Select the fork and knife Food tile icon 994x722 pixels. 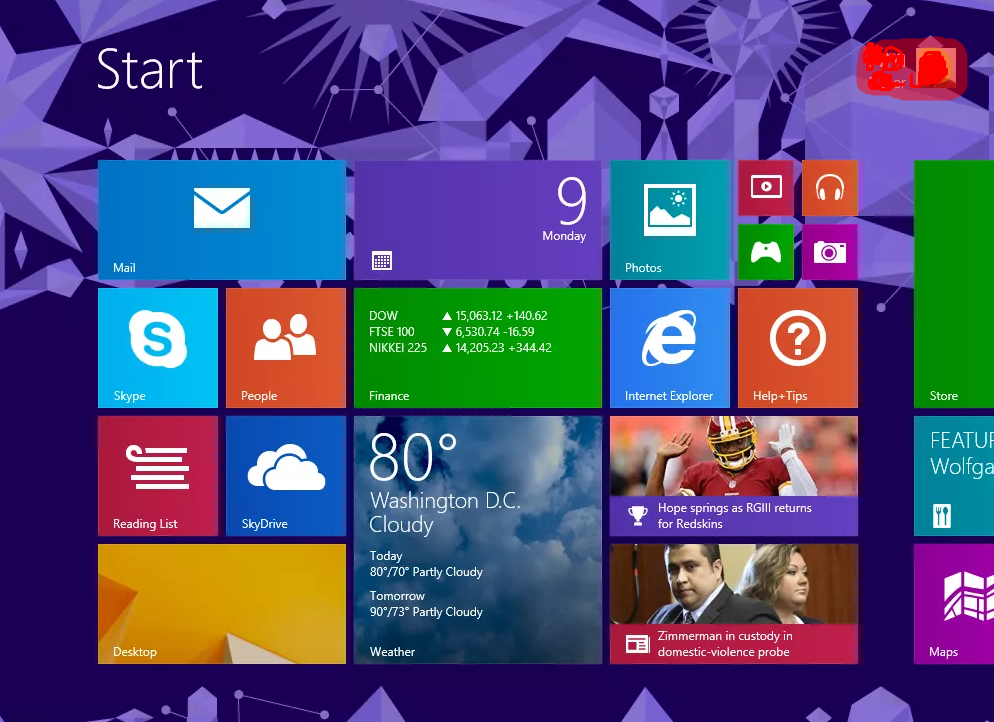(942, 516)
